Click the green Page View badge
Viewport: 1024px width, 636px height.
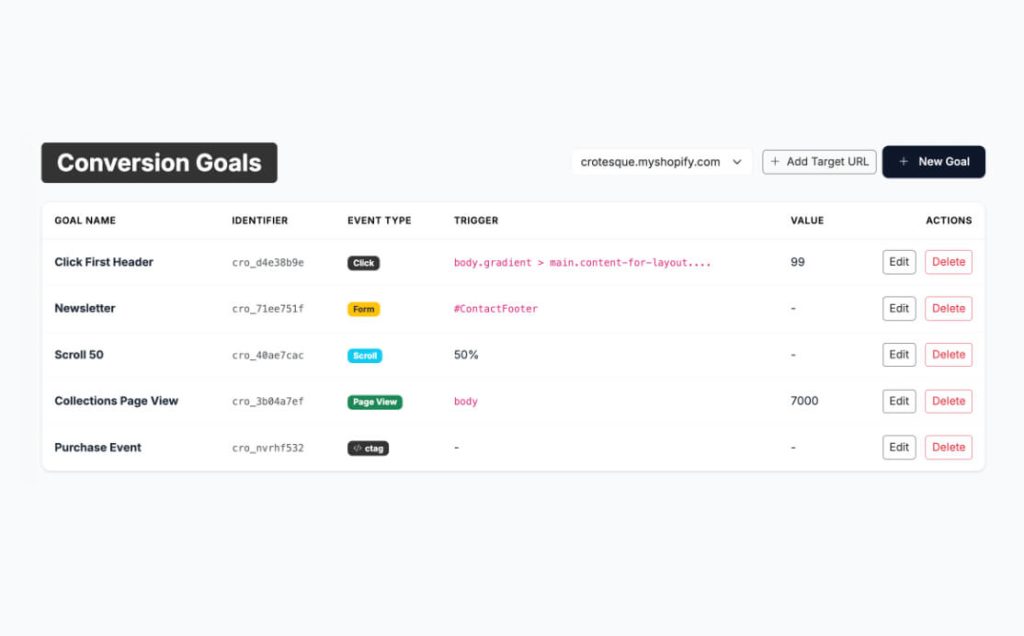tap(375, 402)
